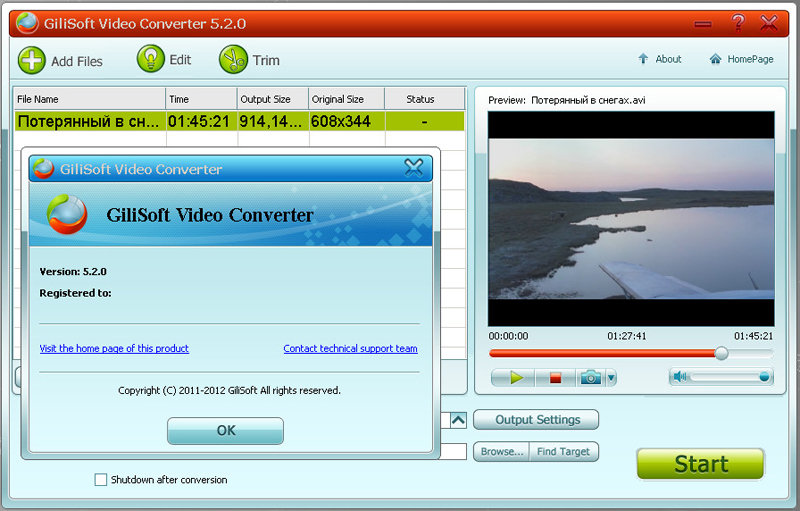Image resolution: width=800 pixels, height=511 pixels.
Task: Click the video preview image
Action: click(631, 218)
